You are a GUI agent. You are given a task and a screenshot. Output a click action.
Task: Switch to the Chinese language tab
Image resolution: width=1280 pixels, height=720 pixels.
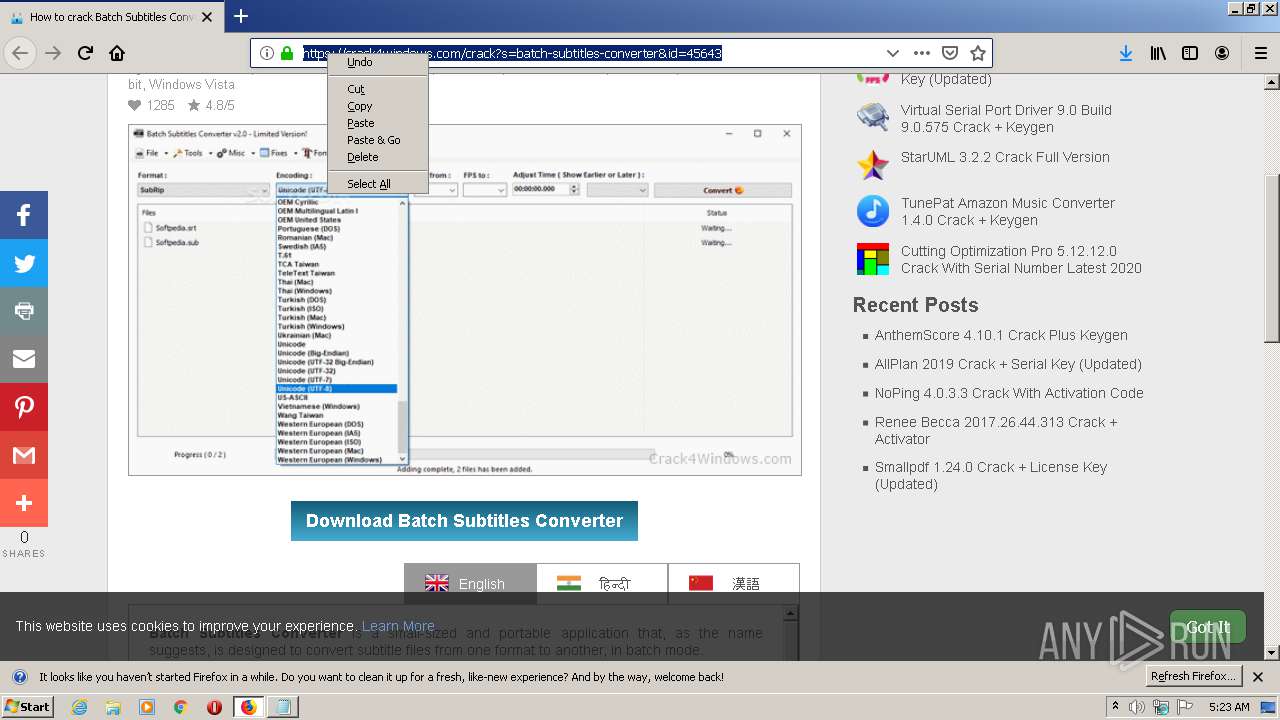[x=733, y=584]
